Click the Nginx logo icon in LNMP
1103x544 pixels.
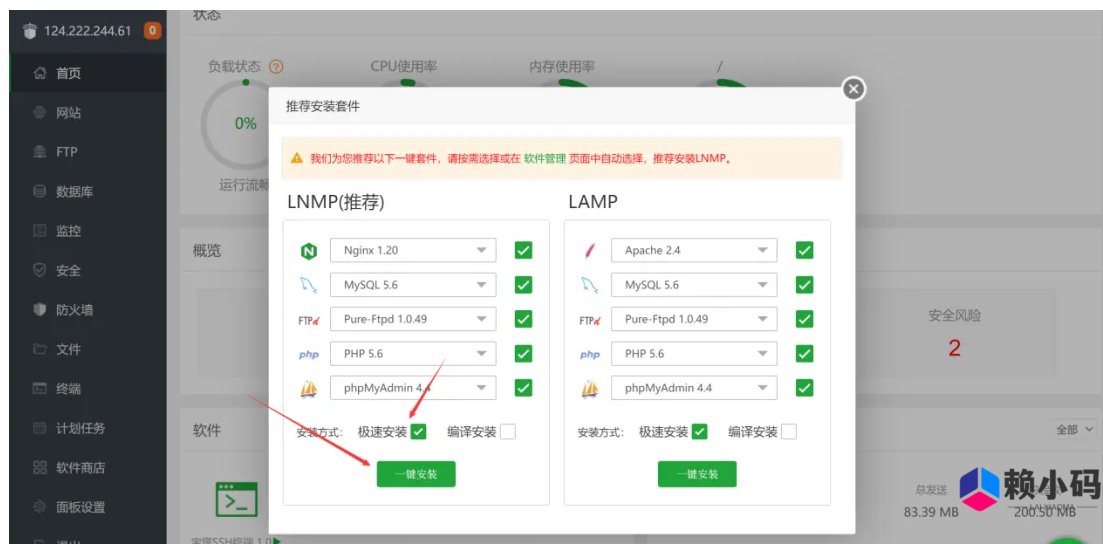point(308,251)
